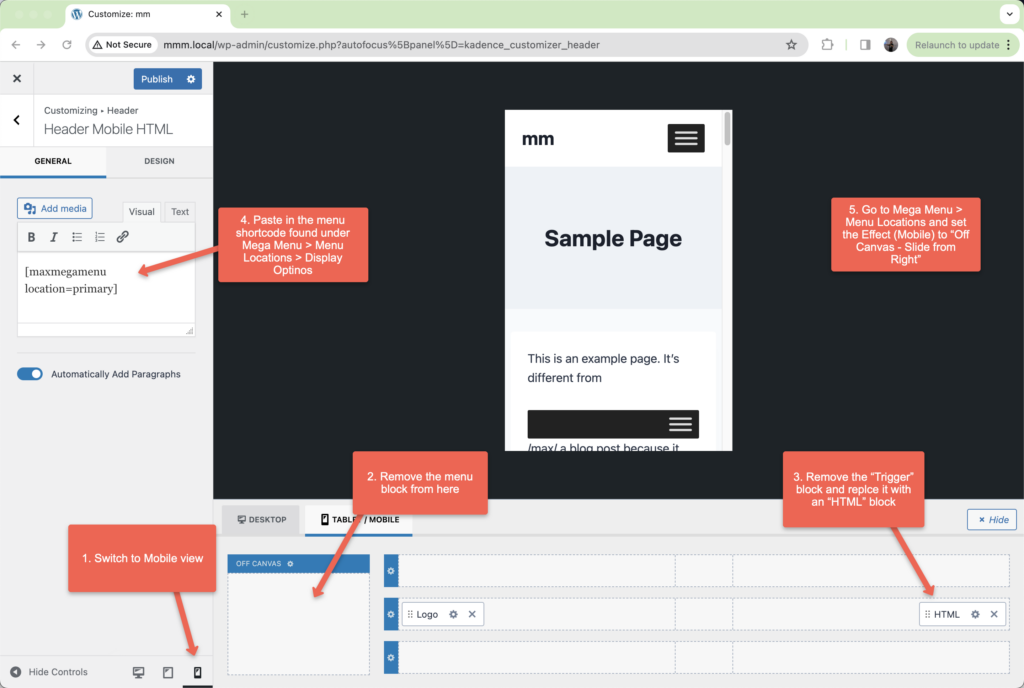The width and height of the screenshot is (1024, 688).
Task: Switch to tablet preview device icon
Action: coord(168,672)
